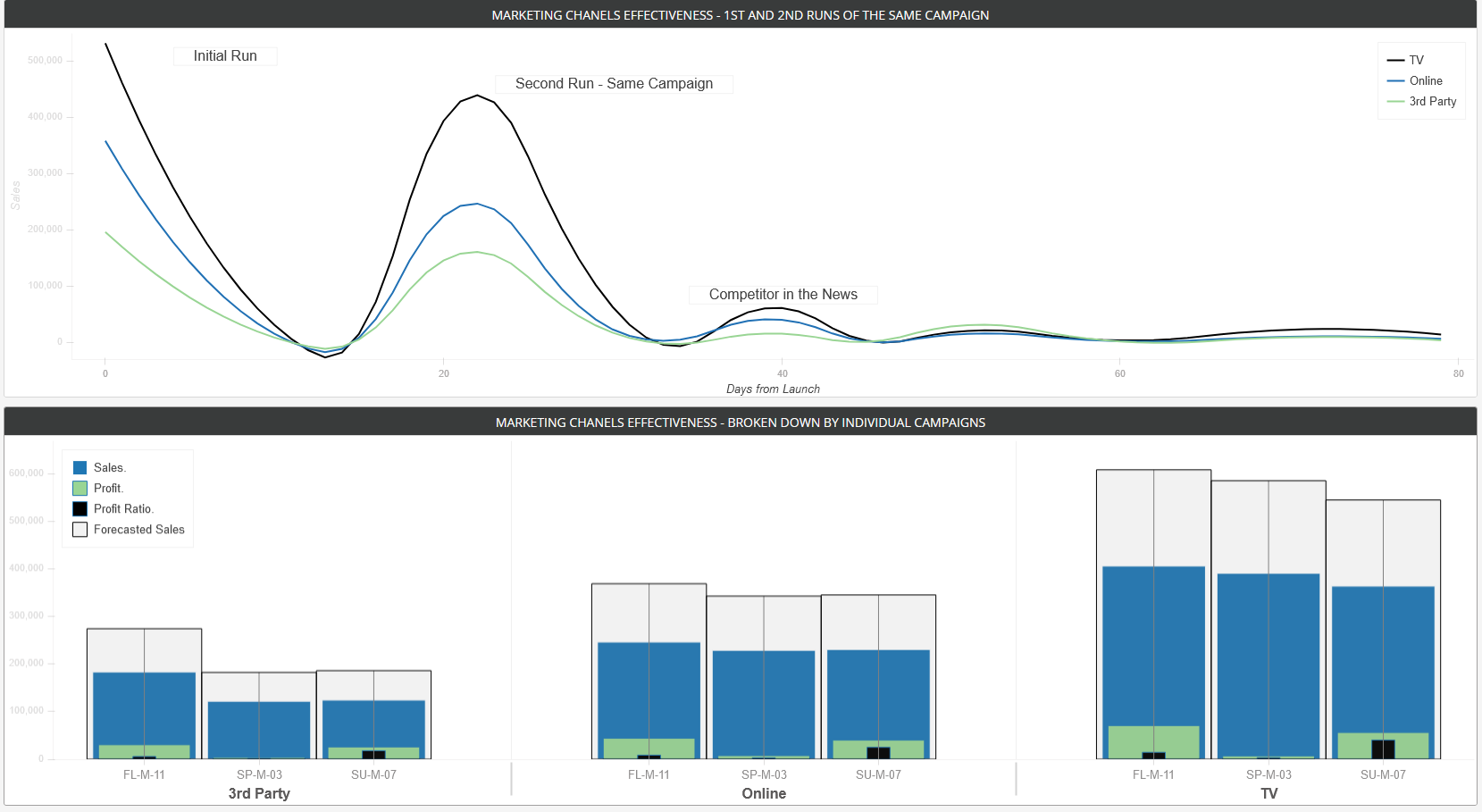Toggle the Sales legend entry
The height and width of the screenshot is (812, 1482).
coord(99,467)
